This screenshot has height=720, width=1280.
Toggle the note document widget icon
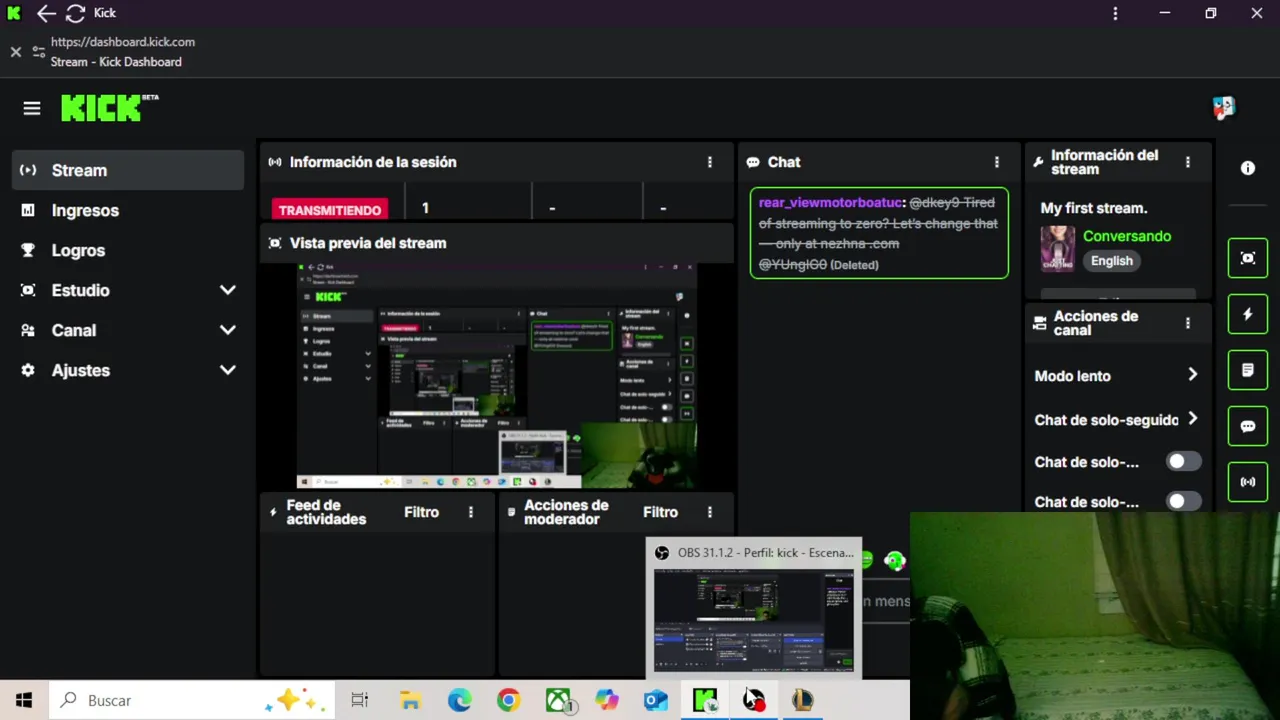click(1248, 370)
